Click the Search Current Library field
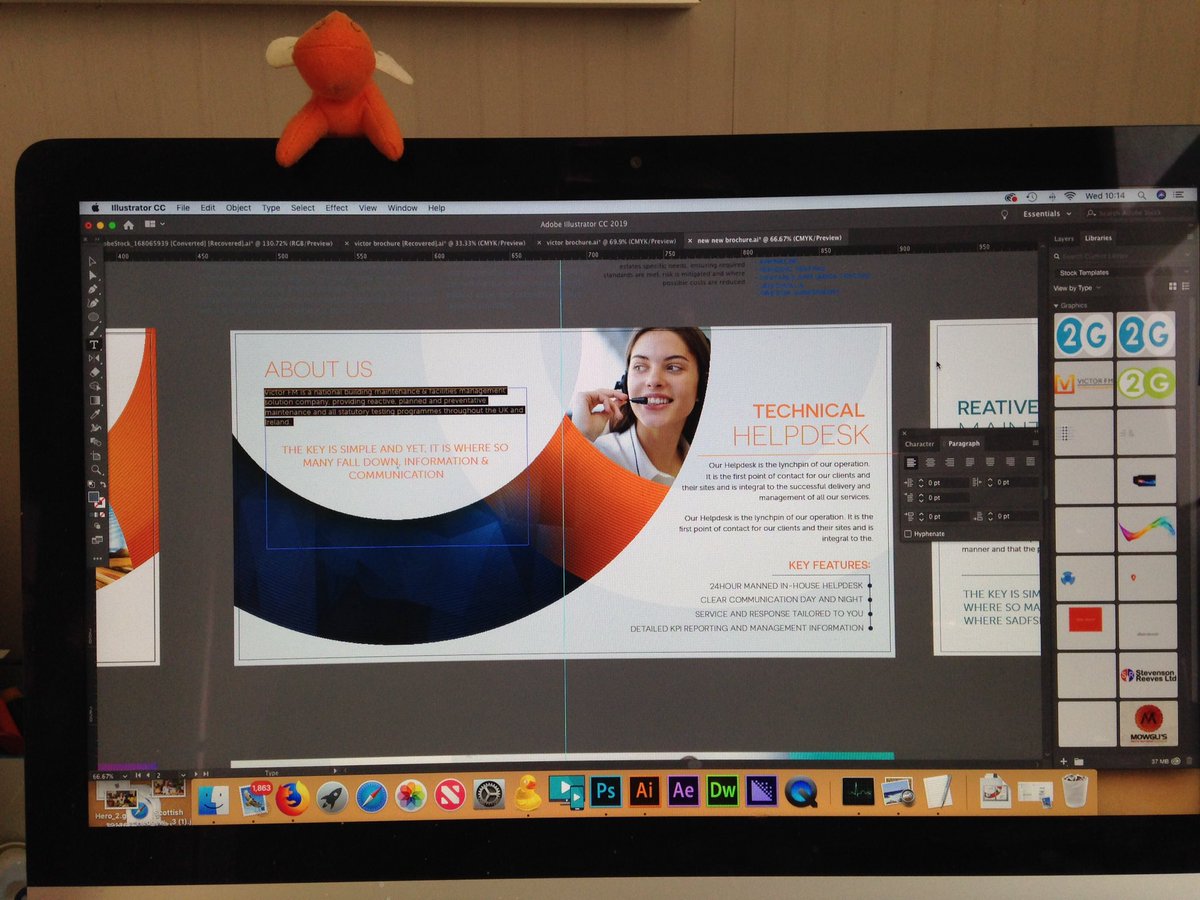The image size is (1200, 900). [1121, 256]
